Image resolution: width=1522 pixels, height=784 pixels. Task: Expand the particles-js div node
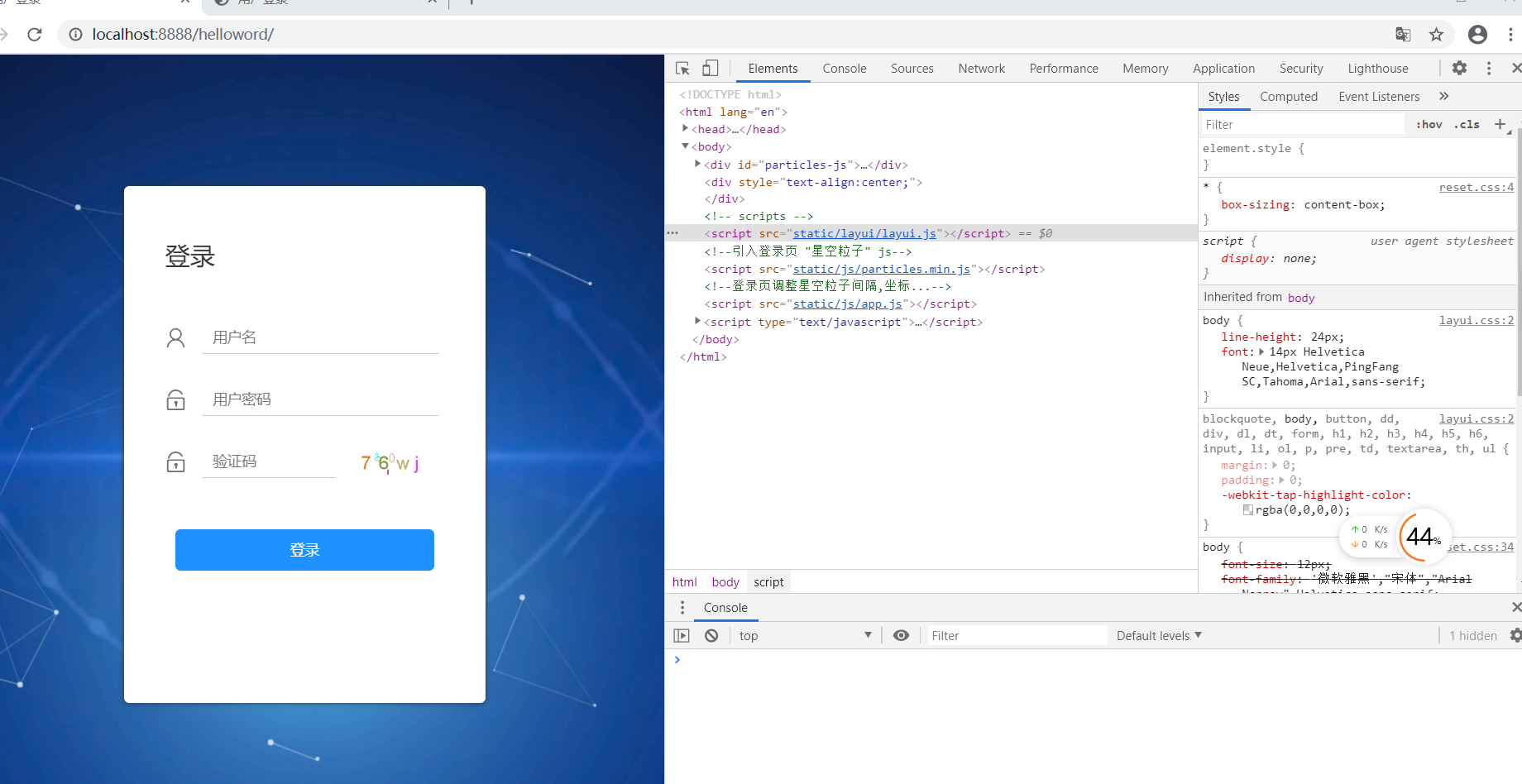[697, 164]
